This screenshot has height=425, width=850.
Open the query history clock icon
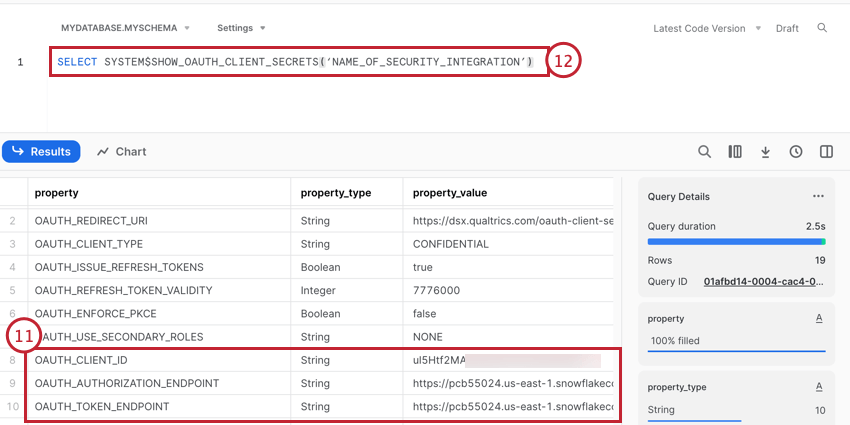pyautogui.click(x=796, y=152)
